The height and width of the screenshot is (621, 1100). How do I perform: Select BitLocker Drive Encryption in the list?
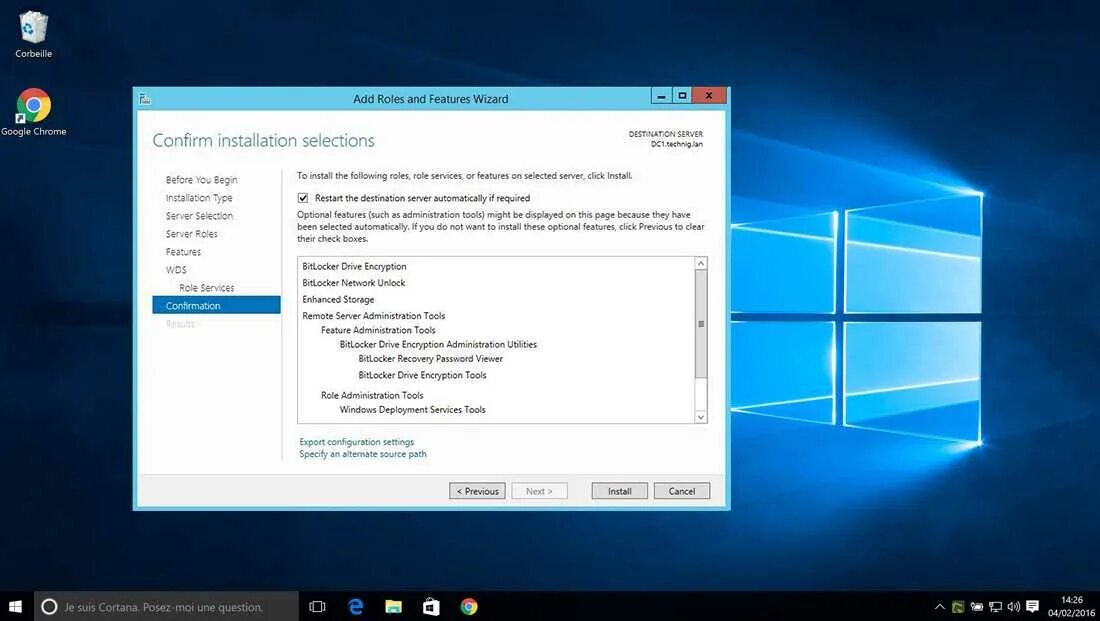(354, 266)
